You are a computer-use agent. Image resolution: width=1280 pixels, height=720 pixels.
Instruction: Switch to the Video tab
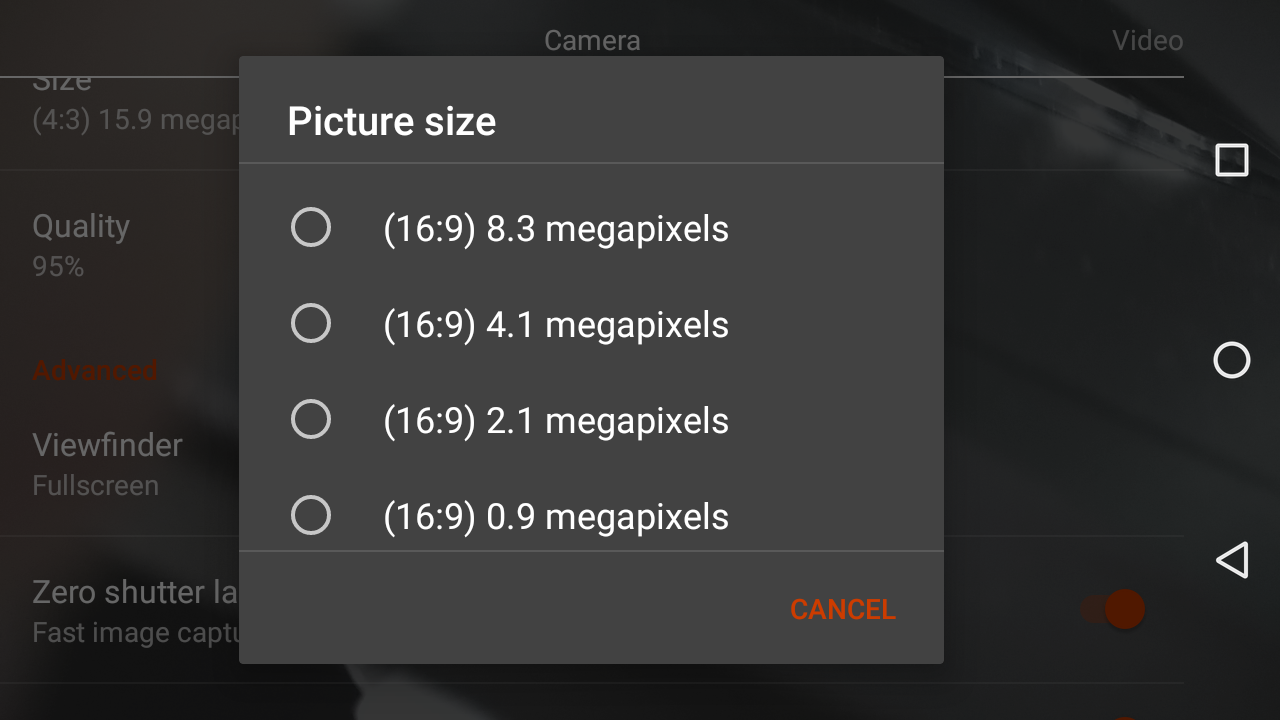pyautogui.click(x=1148, y=41)
